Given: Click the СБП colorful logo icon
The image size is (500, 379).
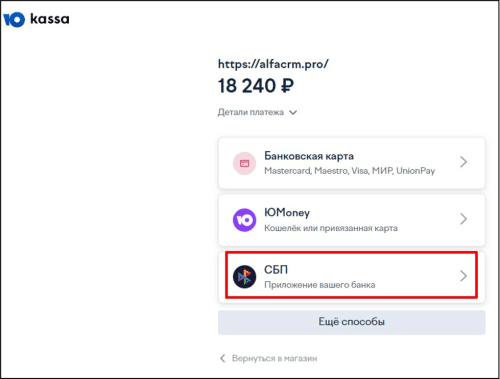Looking at the screenshot, I should pos(244,277).
